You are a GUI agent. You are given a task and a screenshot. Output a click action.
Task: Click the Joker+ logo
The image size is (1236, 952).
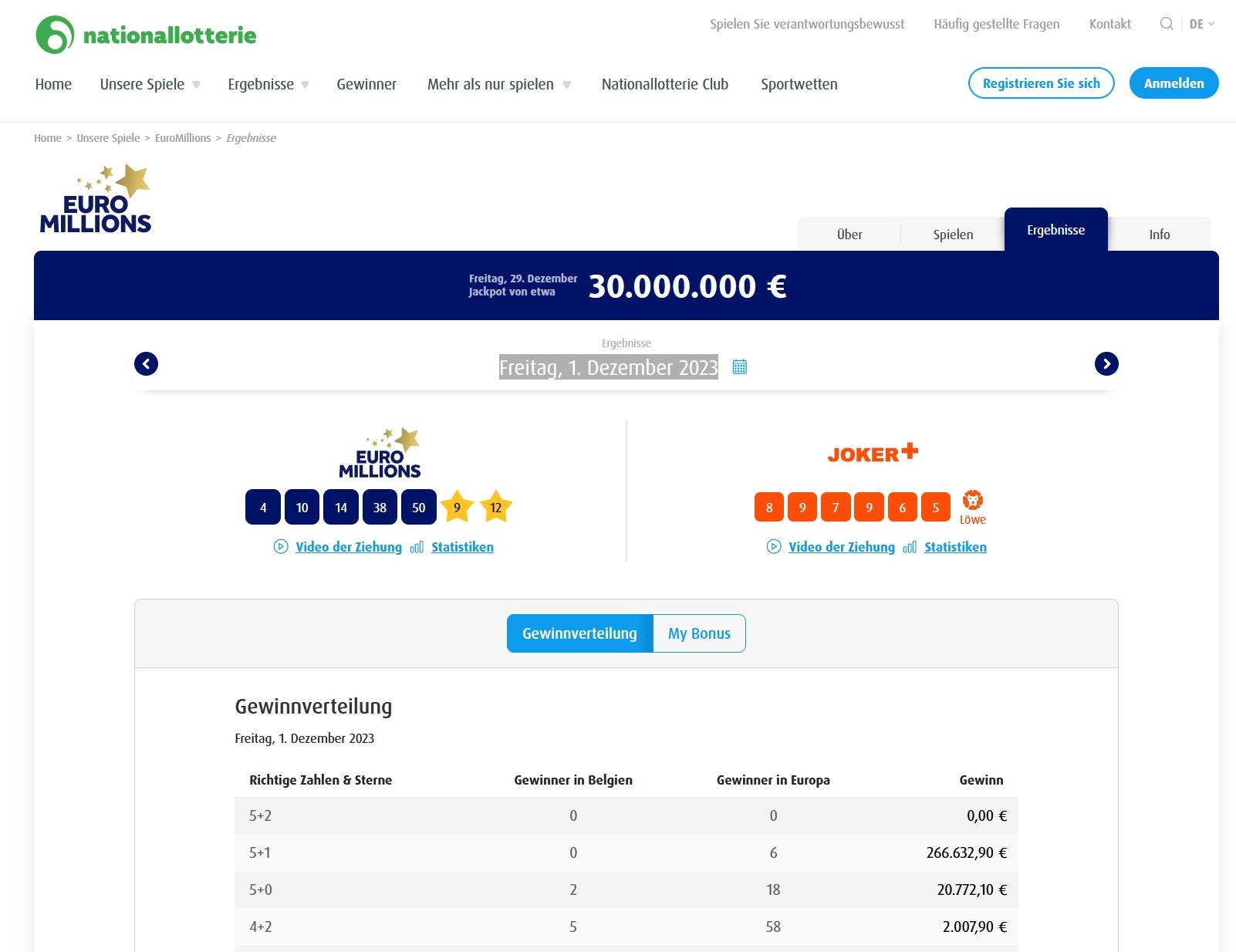click(x=873, y=453)
